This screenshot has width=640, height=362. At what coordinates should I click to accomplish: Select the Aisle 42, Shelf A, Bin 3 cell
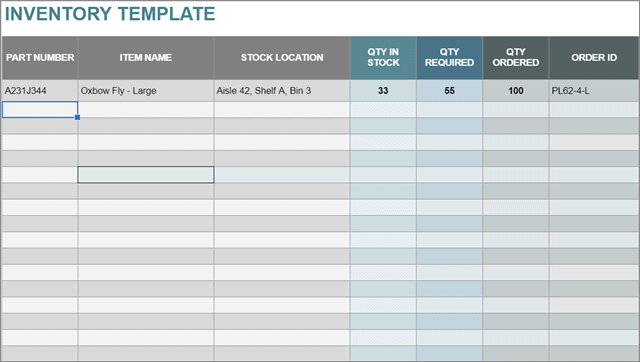282,91
